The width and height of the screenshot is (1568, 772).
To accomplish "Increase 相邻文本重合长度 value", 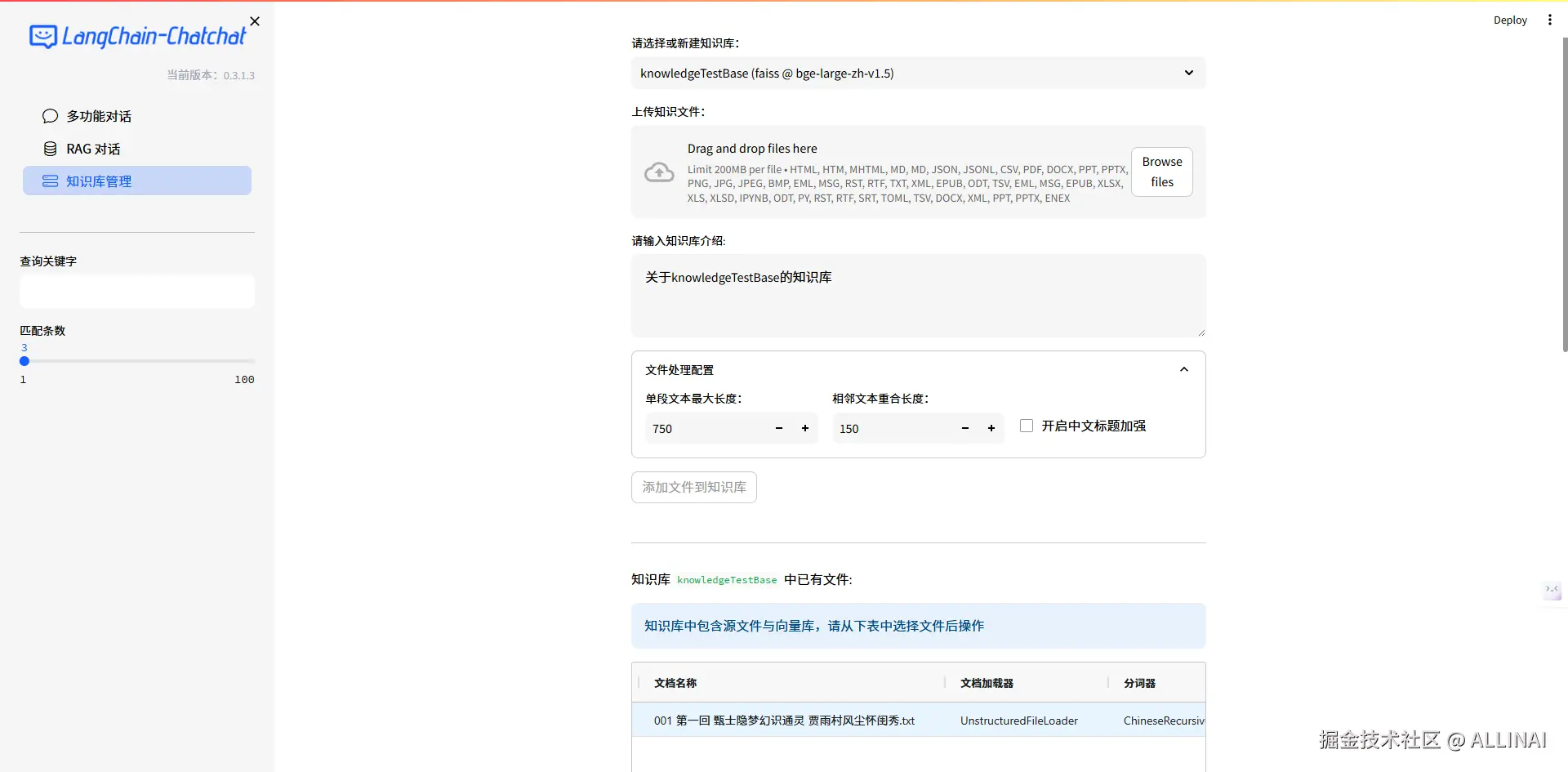I will 991,428.
